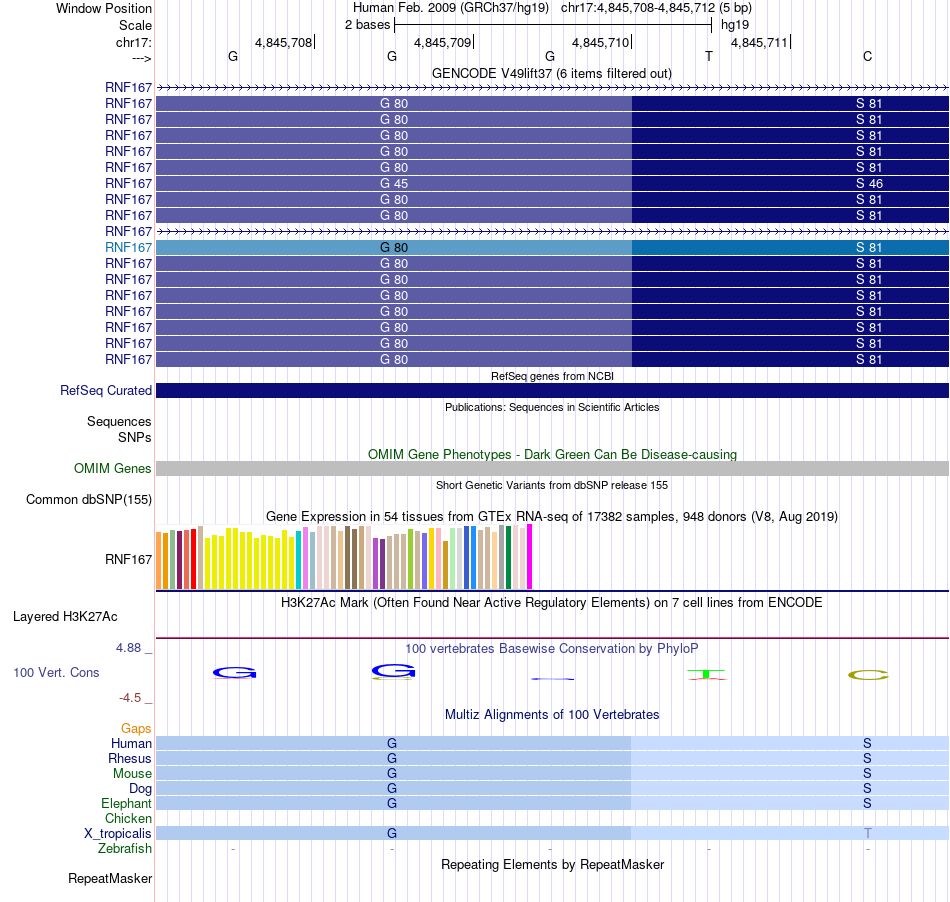The height and width of the screenshot is (902, 950).
Task: Click the X_tropicalis alignment row label
Action: 118,834
